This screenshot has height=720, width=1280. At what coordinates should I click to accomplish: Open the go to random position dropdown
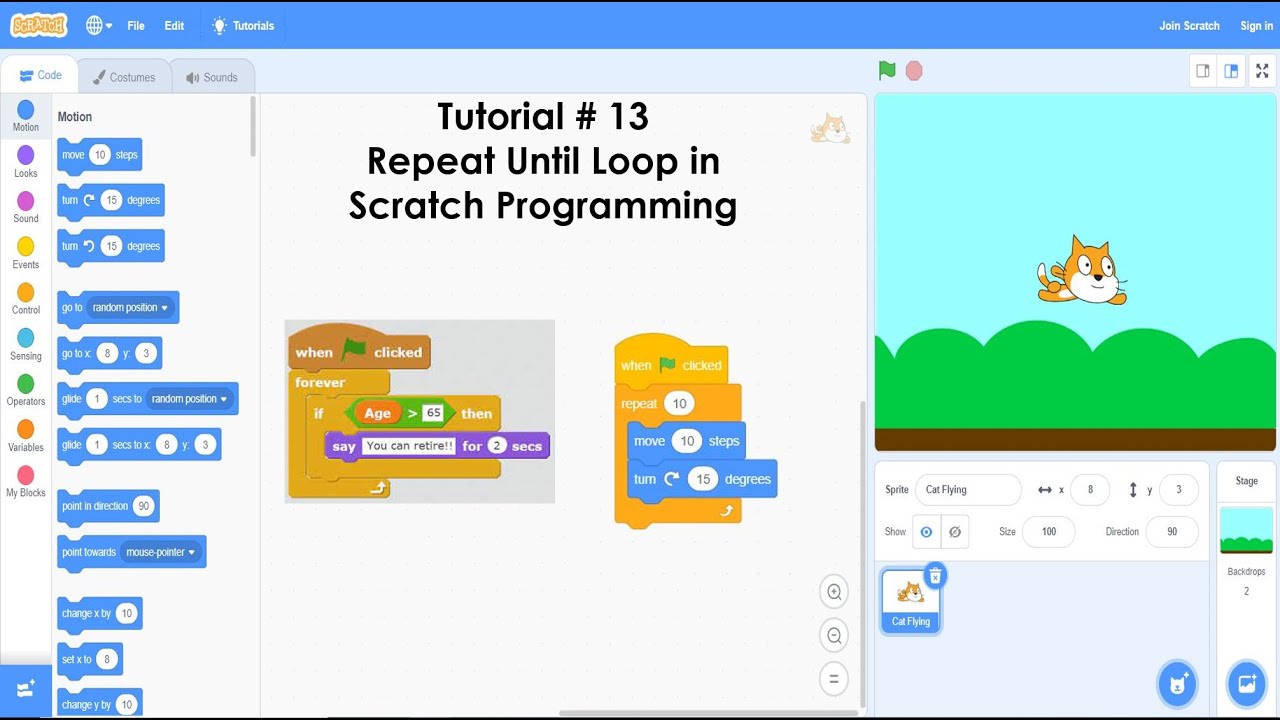coord(132,308)
